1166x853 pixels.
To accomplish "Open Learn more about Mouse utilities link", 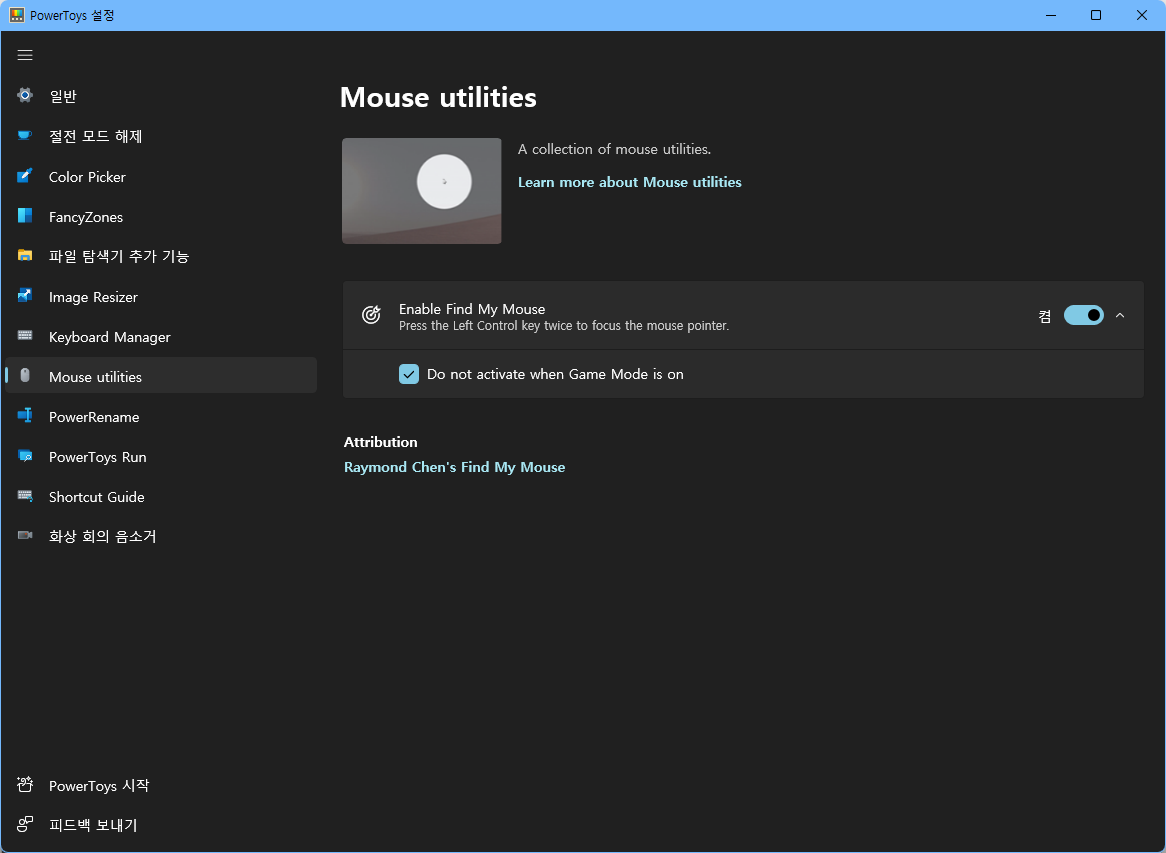I will click(629, 182).
